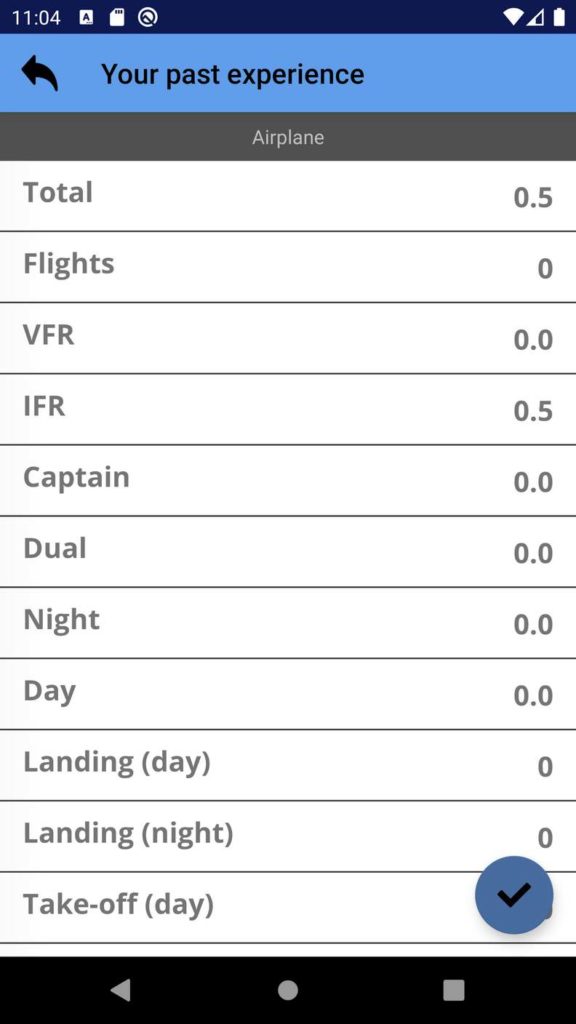Tap the Android back navigation triangle
This screenshot has height=1024, width=576.
[x=120, y=990]
